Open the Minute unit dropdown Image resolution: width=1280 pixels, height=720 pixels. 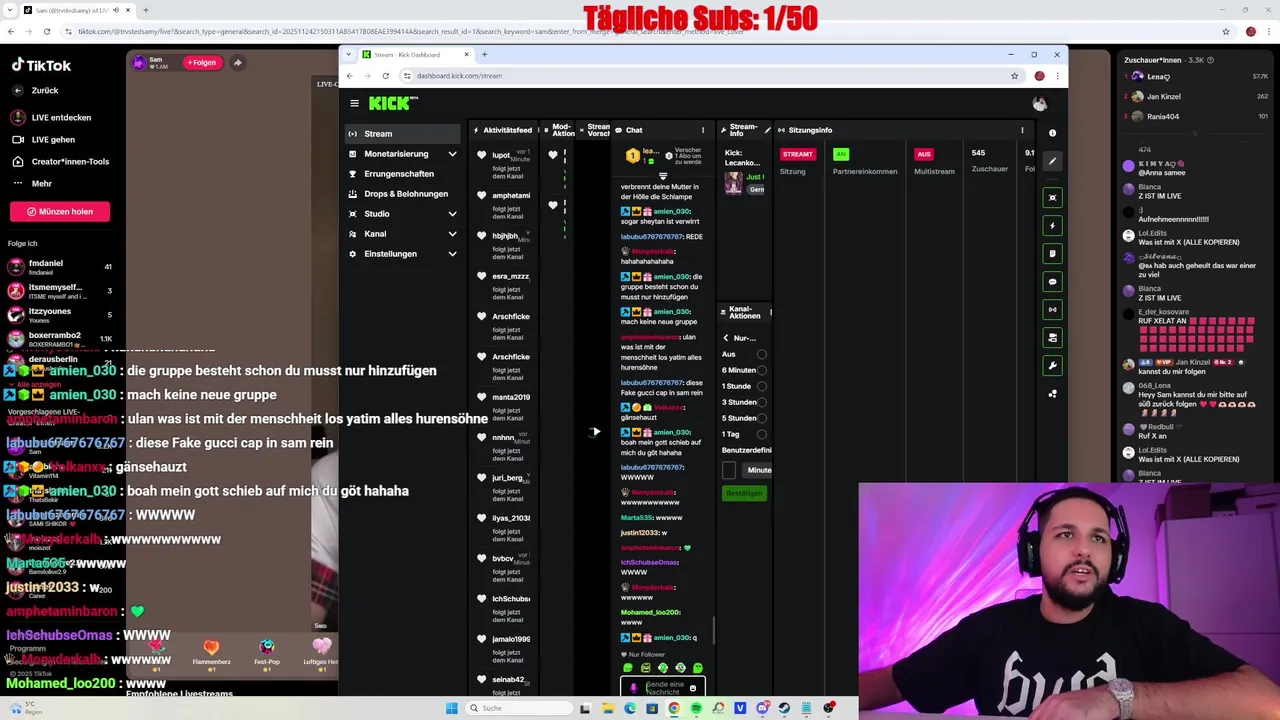click(757, 470)
